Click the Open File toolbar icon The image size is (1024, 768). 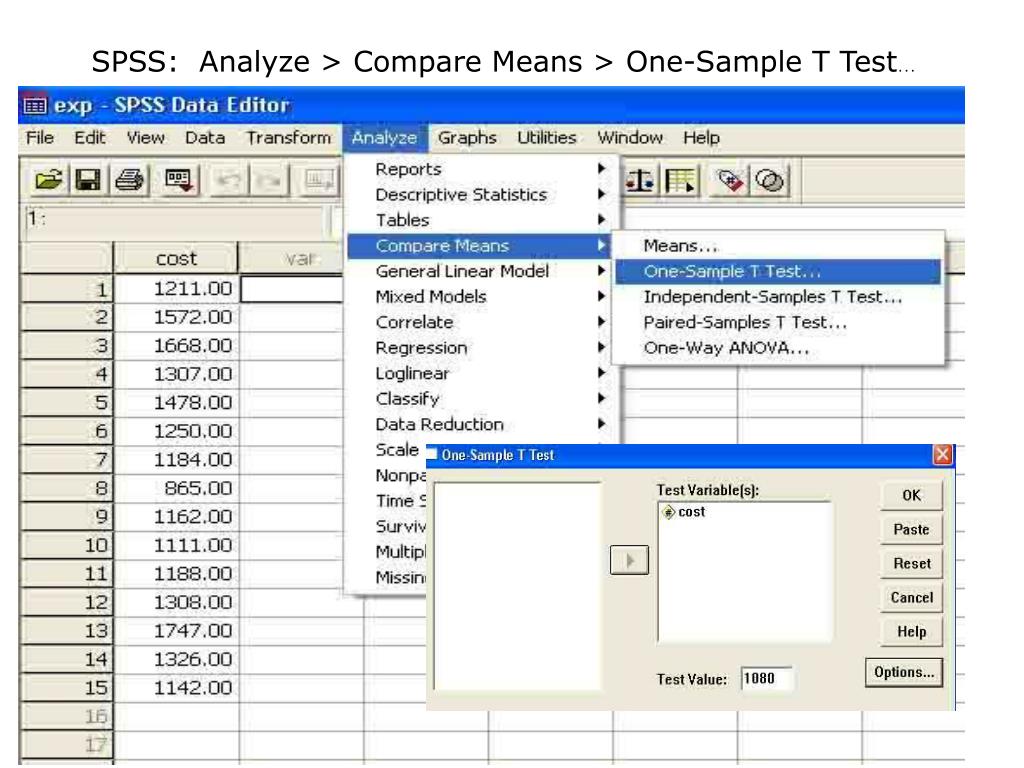point(48,180)
